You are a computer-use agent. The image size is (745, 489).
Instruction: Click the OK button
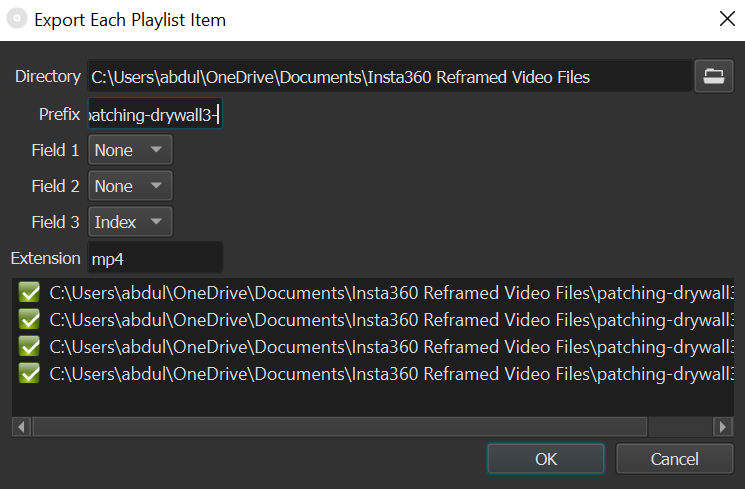click(546, 459)
